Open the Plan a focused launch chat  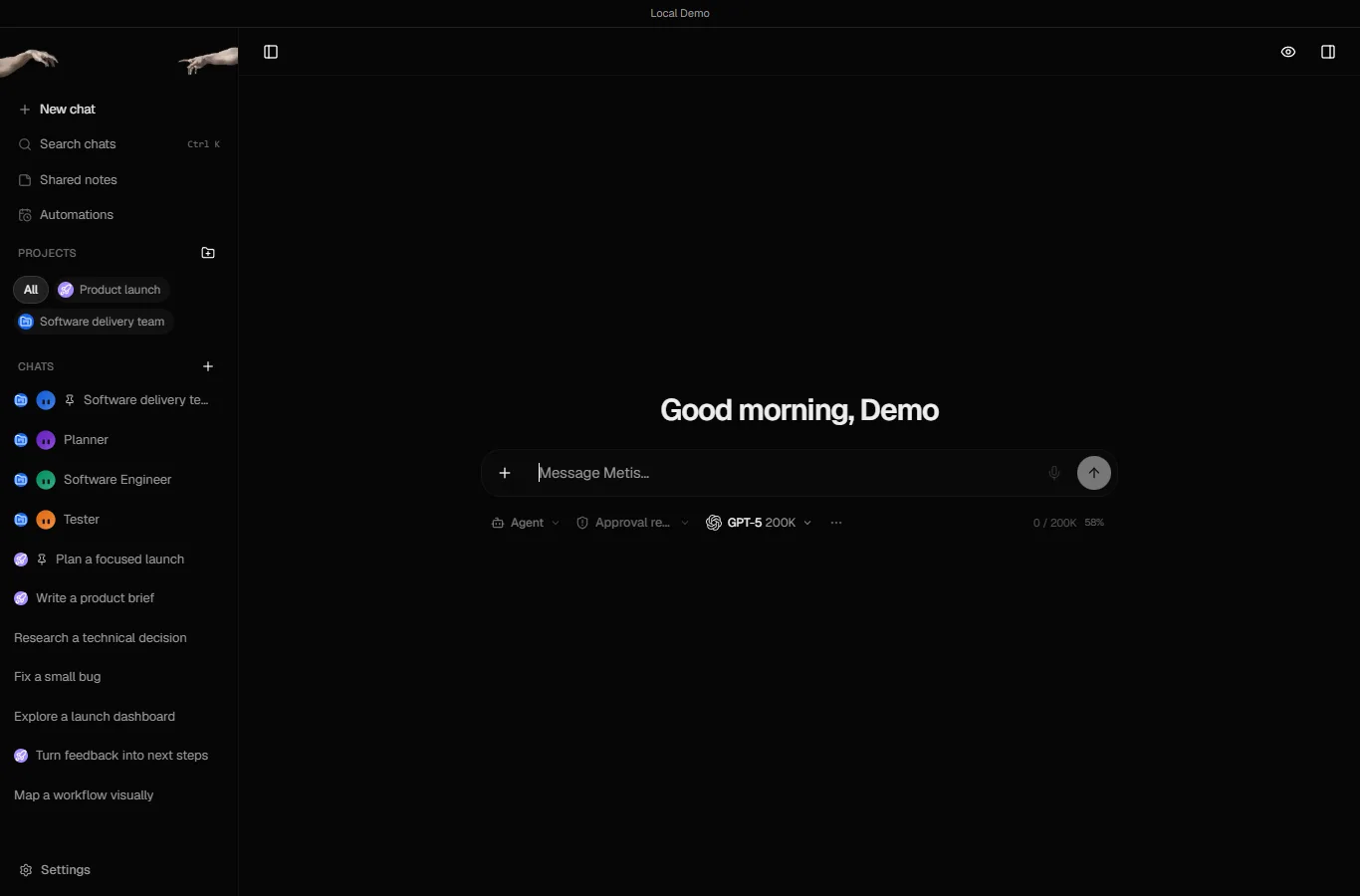point(118,560)
